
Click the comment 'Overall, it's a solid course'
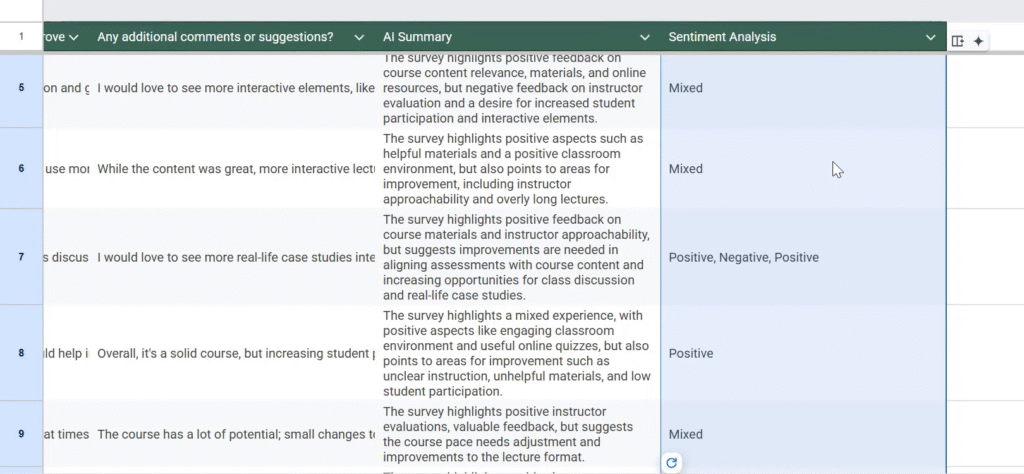click(234, 353)
